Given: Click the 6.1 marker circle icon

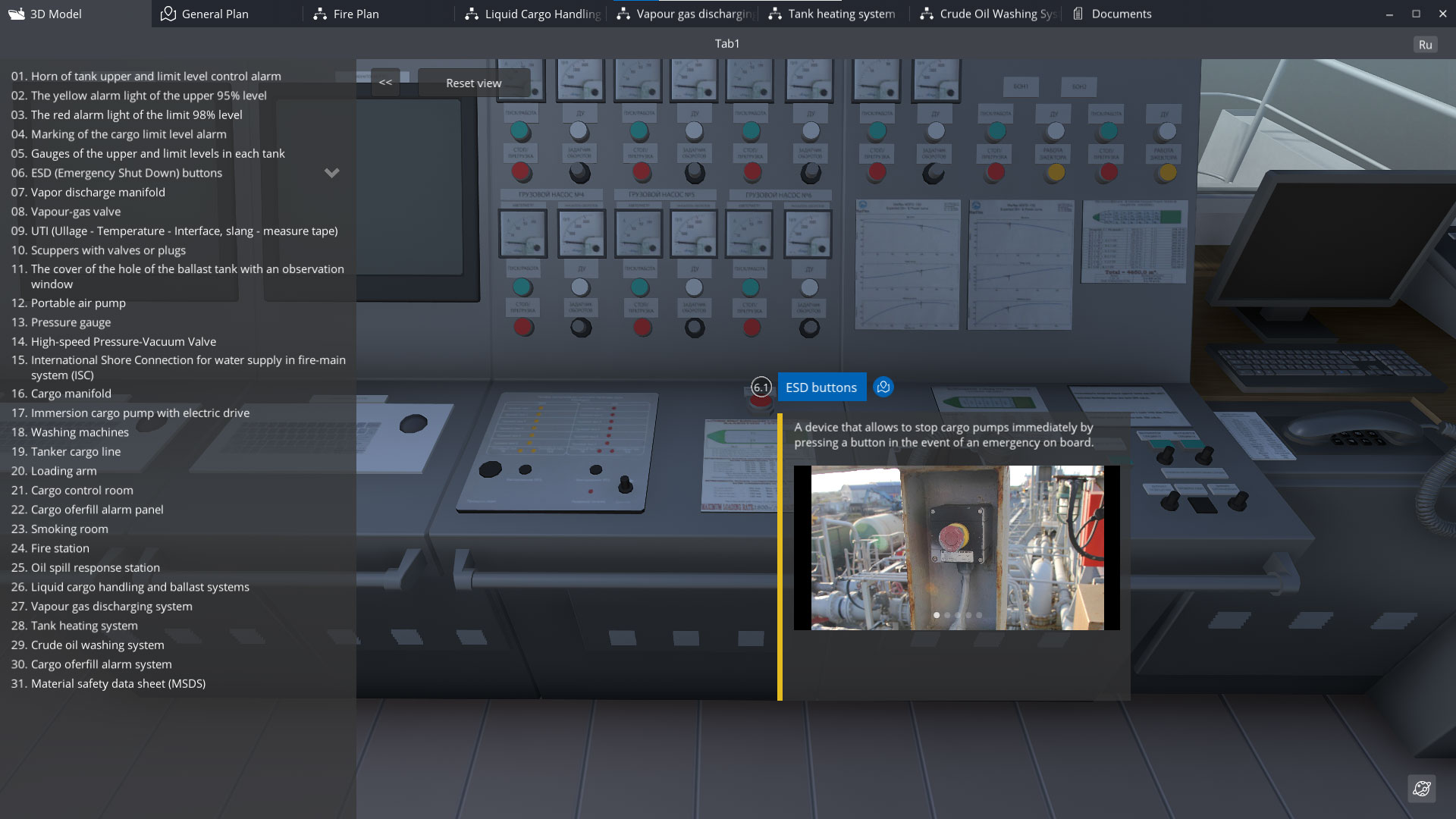Looking at the screenshot, I should coord(761,388).
